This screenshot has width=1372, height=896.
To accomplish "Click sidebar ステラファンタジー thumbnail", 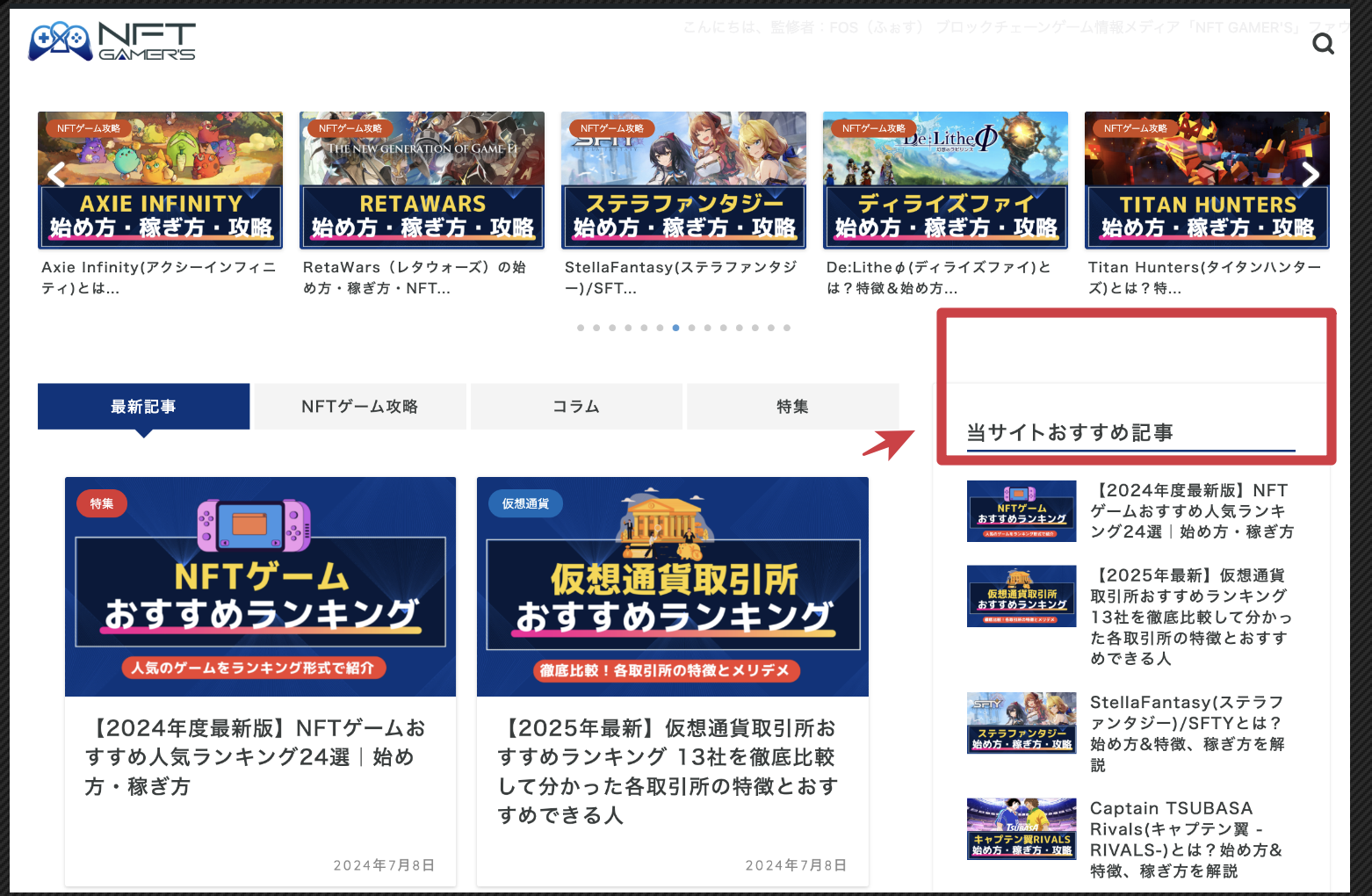I will 1022,723.
